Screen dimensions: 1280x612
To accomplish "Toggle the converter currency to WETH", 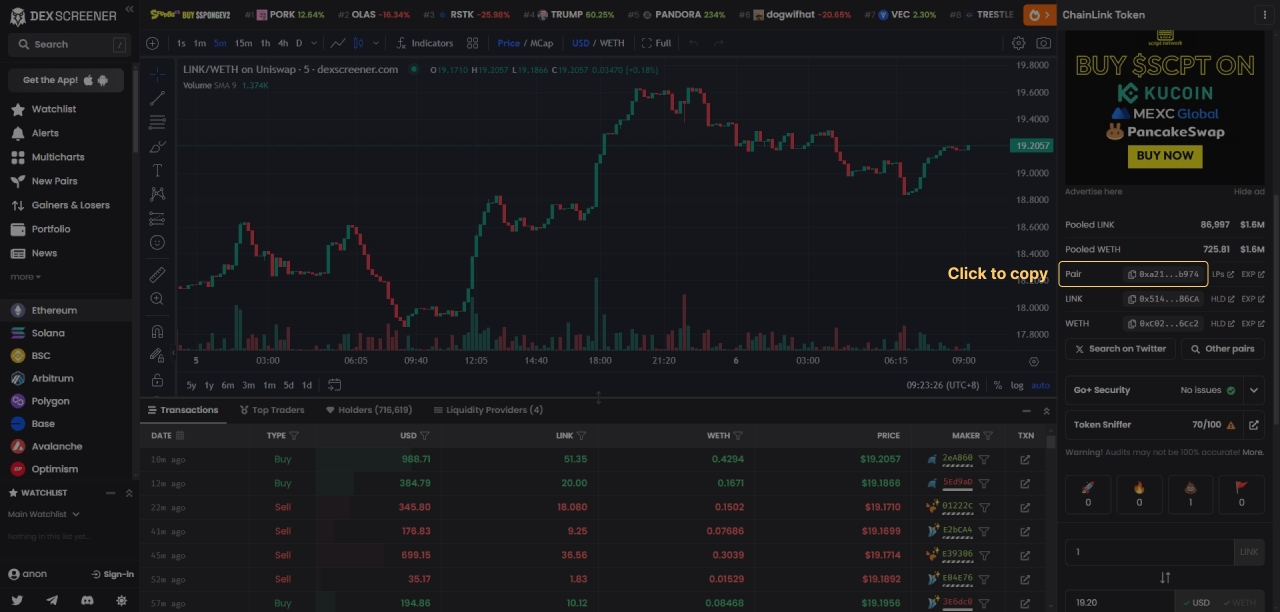I will [x=1240, y=603].
